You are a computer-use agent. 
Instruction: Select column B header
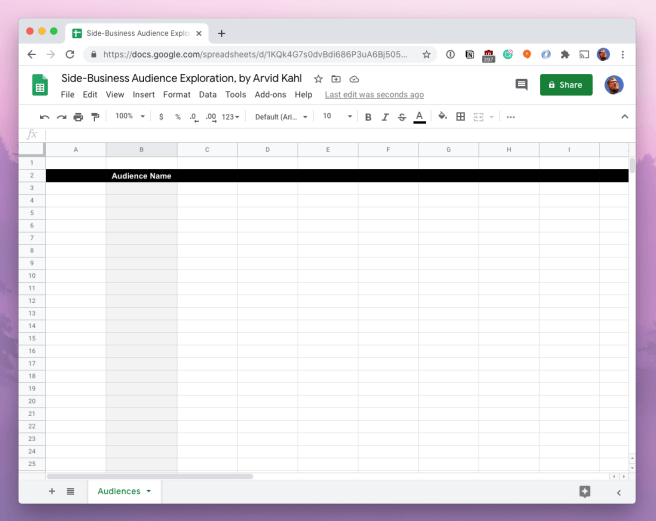click(x=141, y=150)
